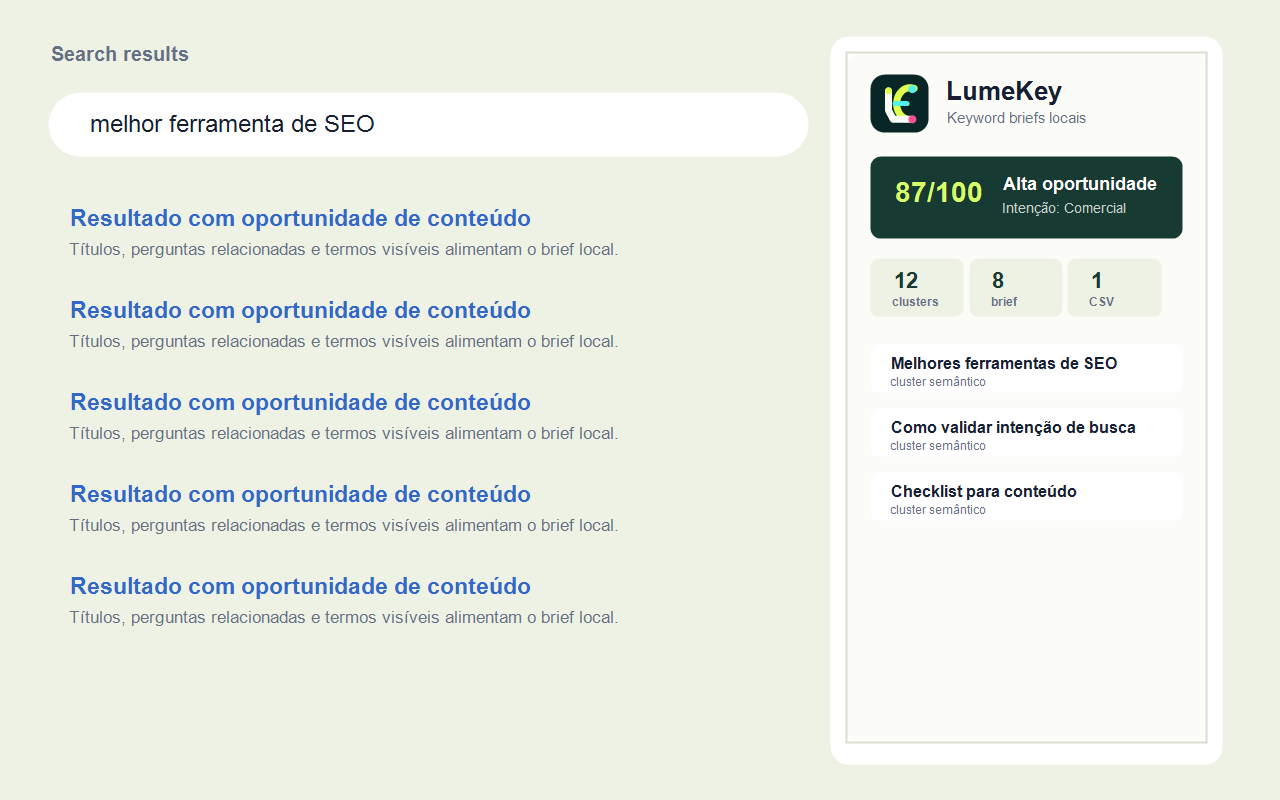This screenshot has height=800, width=1280.
Task: Select the '12 clusters' stat card
Action: [x=917, y=288]
